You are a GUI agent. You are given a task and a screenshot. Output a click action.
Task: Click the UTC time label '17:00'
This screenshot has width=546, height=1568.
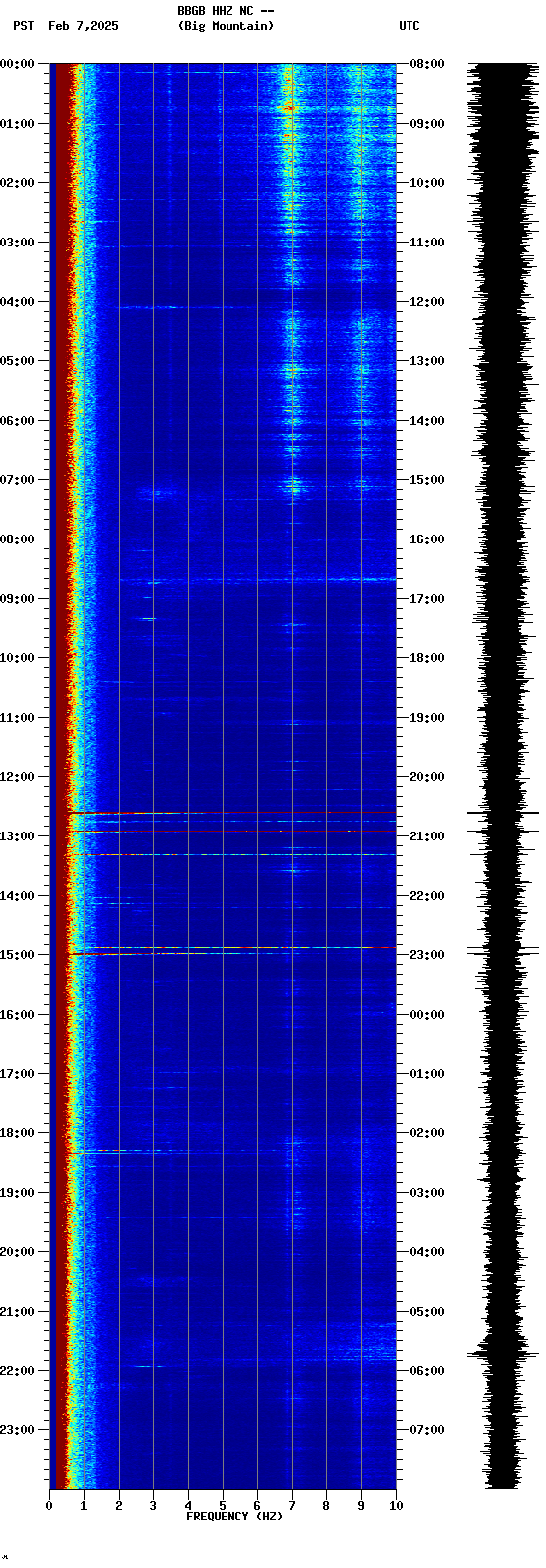pyautogui.click(x=426, y=599)
